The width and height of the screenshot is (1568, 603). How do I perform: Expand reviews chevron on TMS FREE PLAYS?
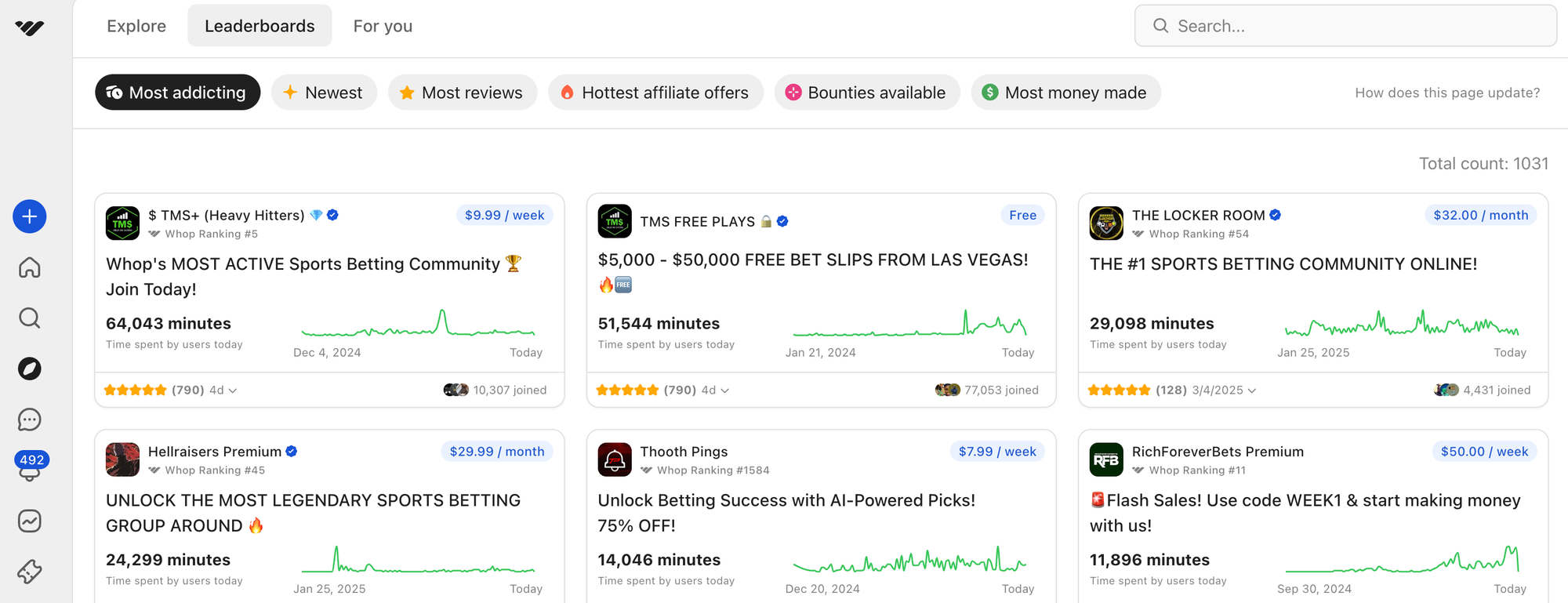coord(725,390)
